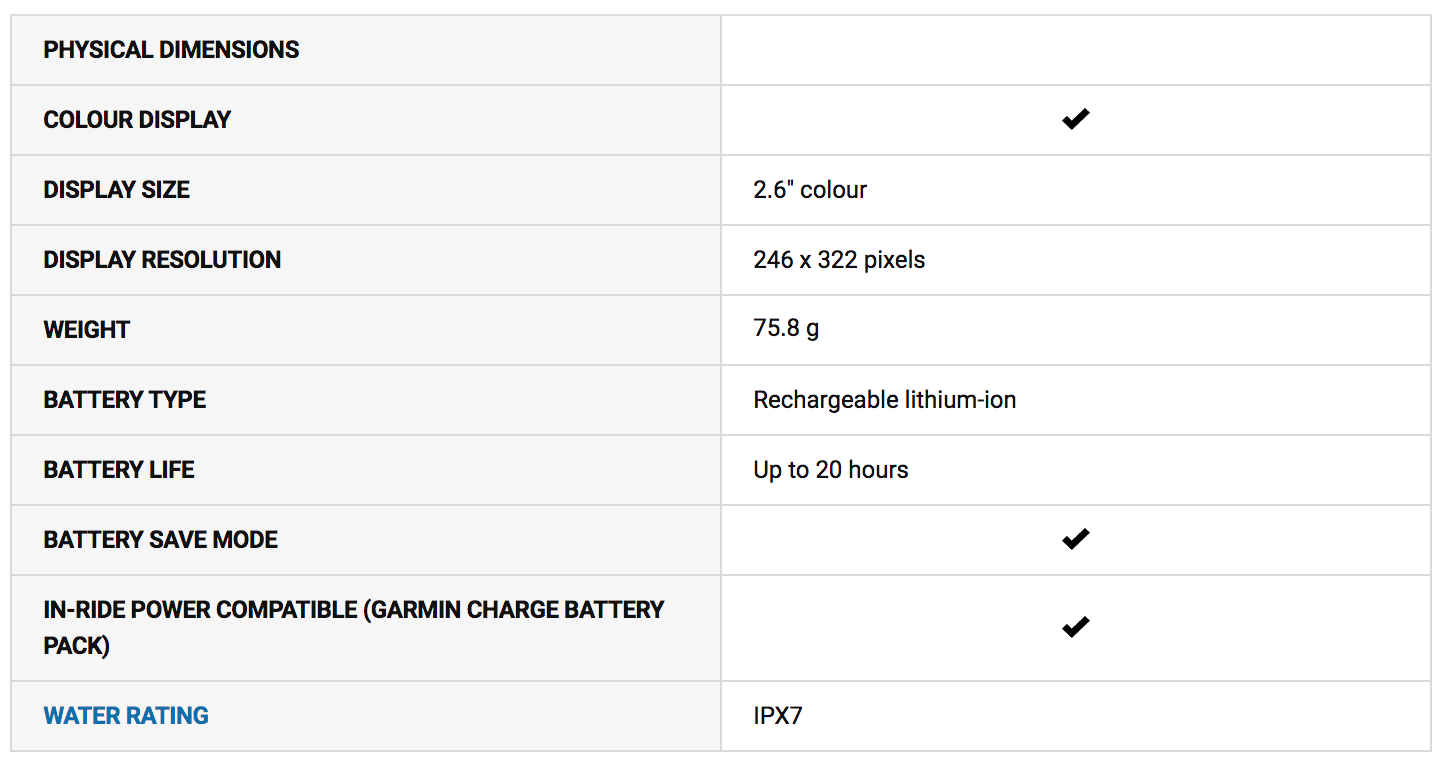Select the 75.8 g weight value
Screen dimensions: 1444x766
tap(786, 330)
